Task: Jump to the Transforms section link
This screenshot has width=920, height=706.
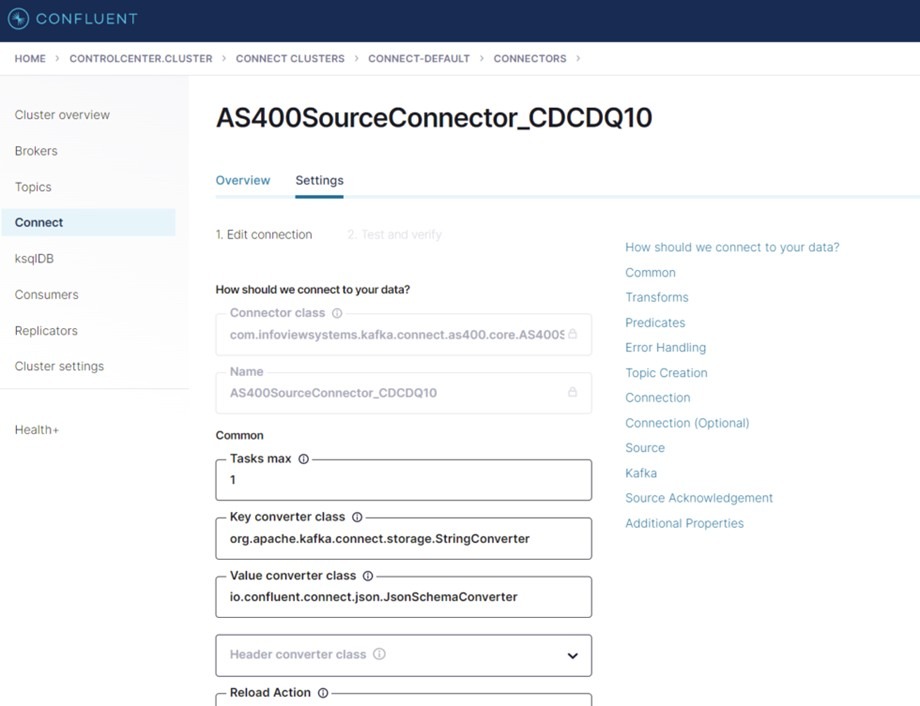Action: tap(657, 297)
